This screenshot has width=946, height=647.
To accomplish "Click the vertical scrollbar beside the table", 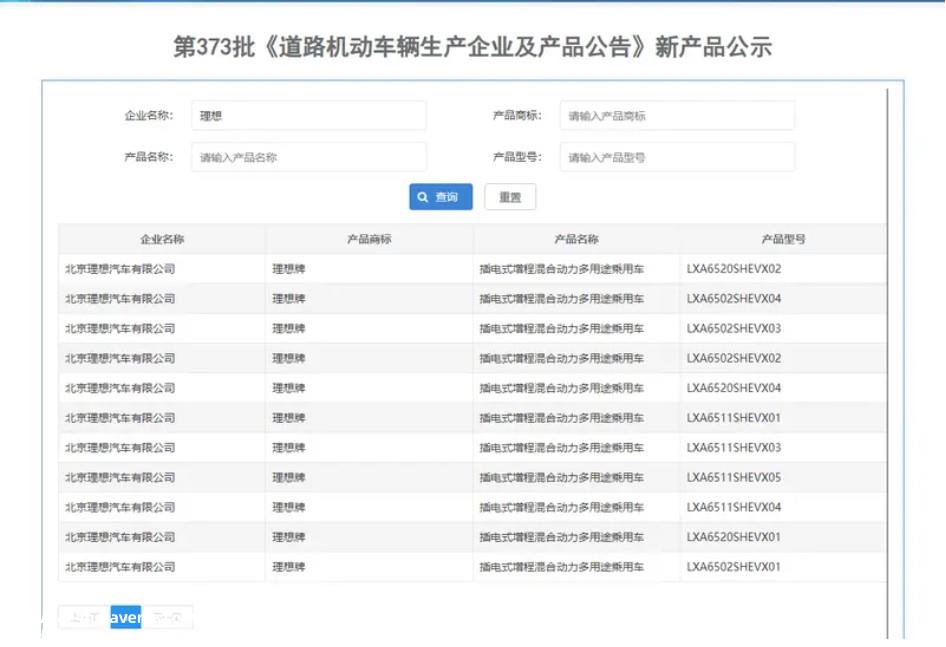I will pyautogui.click(x=887, y=362).
